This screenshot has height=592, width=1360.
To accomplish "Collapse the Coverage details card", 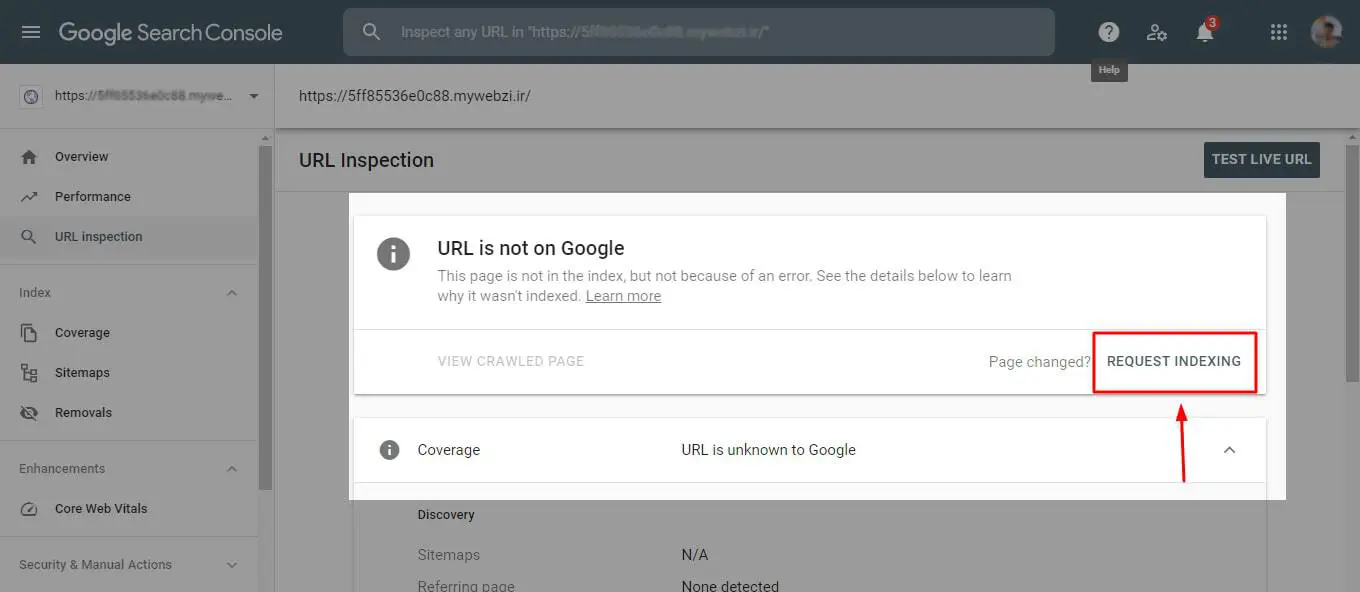I will 1230,450.
